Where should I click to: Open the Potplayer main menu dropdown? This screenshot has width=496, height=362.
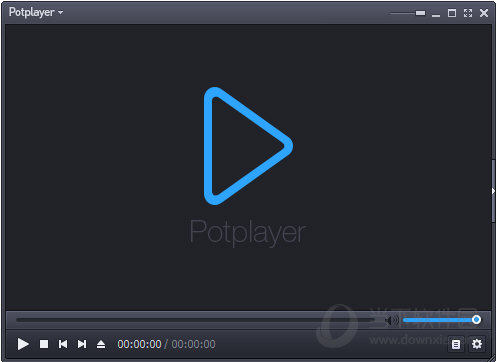pos(36,12)
